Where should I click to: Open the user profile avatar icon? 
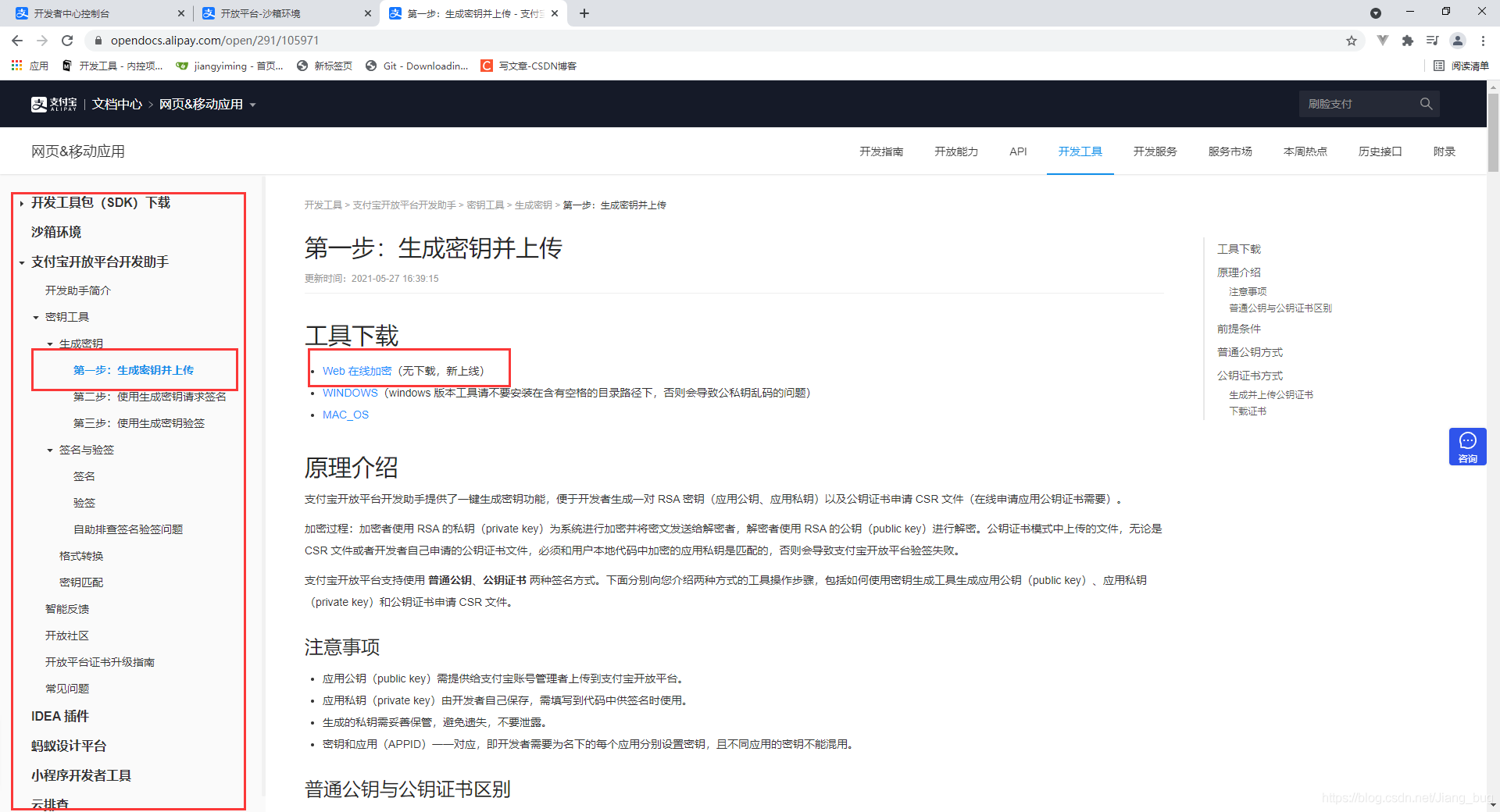pyautogui.click(x=1458, y=41)
